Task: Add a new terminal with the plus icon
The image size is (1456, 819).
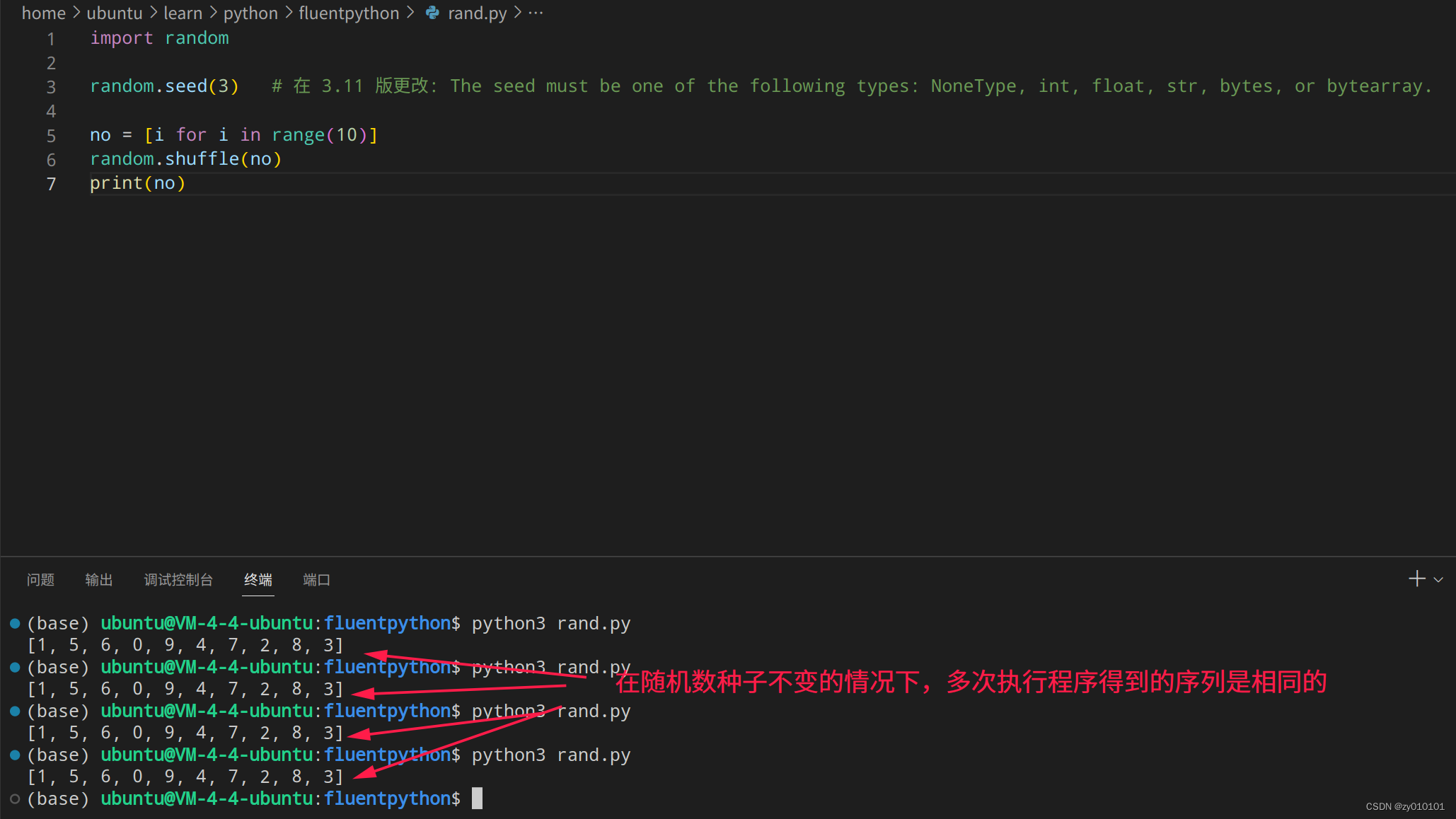Action: coord(1416,579)
